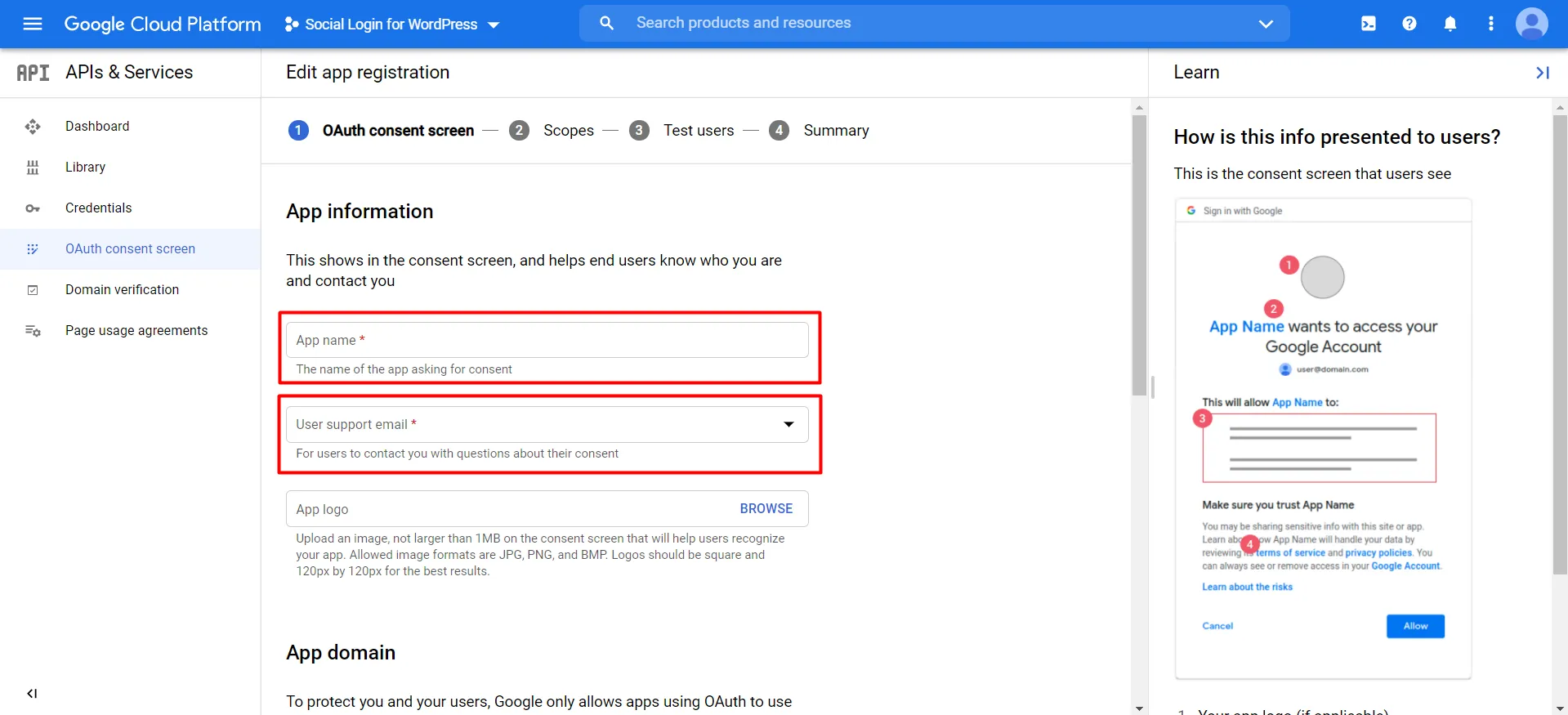This screenshot has width=1568, height=715.
Task: Open the user account avatar
Action: pos(1532,24)
